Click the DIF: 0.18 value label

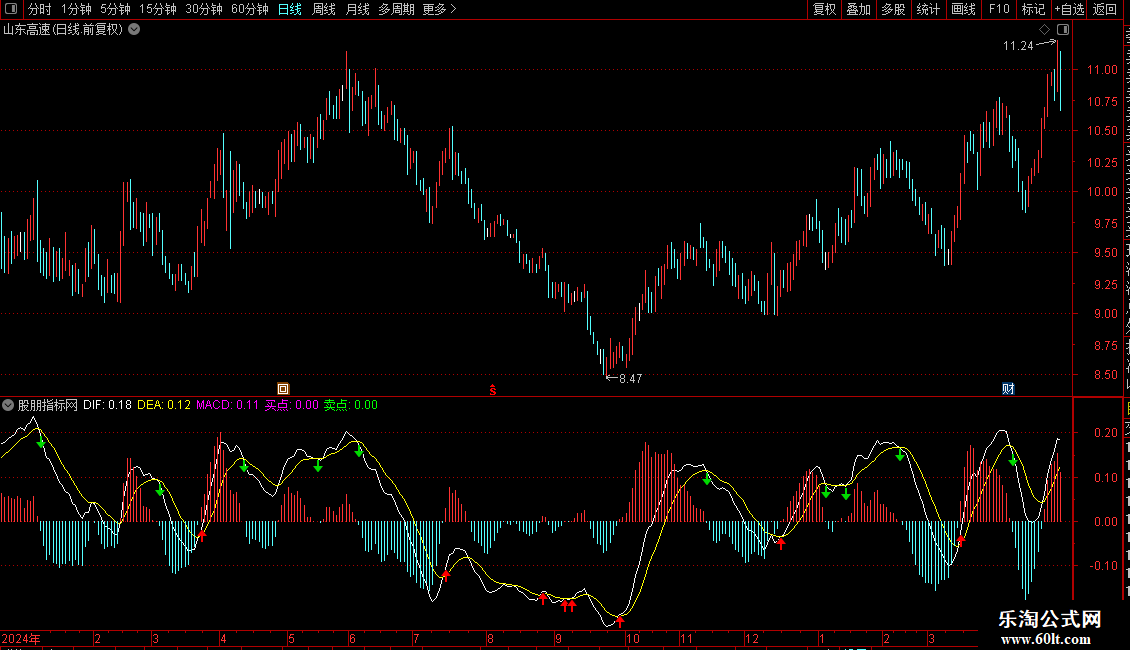click(107, 405)
